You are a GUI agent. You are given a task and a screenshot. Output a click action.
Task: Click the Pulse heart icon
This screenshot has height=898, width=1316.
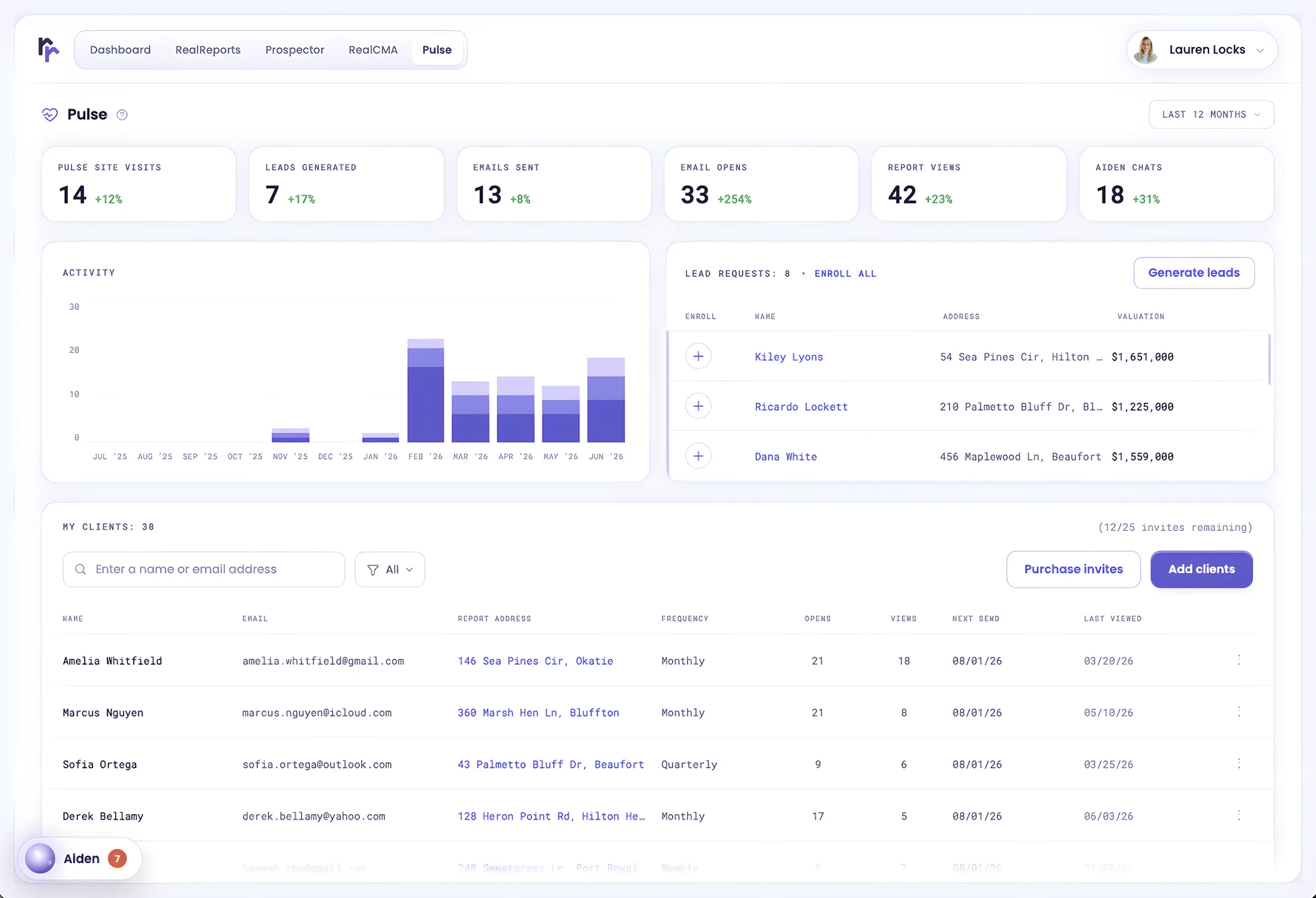click(x=50, y=115)
